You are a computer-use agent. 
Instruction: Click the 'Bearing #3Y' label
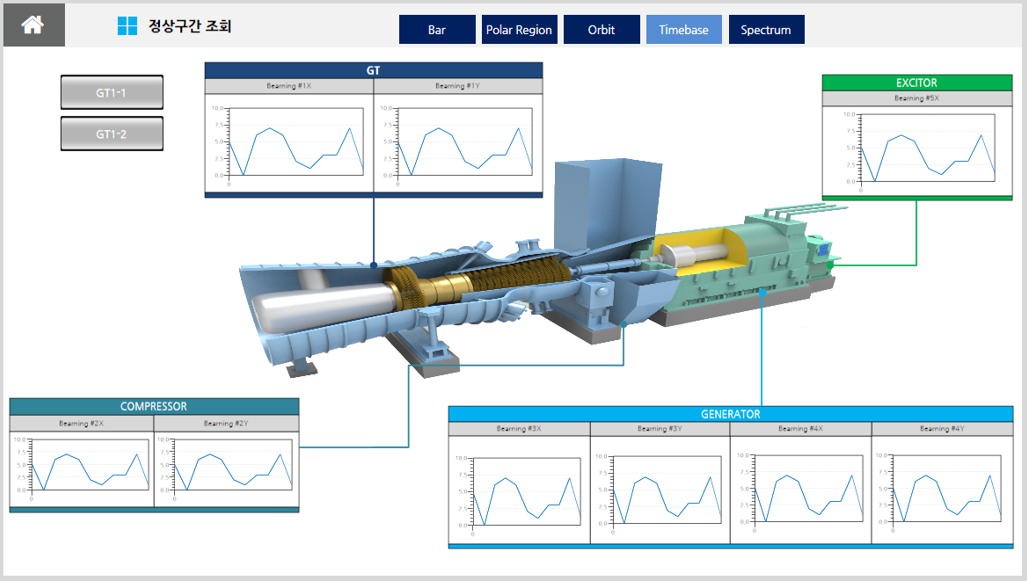click(660, 428)
